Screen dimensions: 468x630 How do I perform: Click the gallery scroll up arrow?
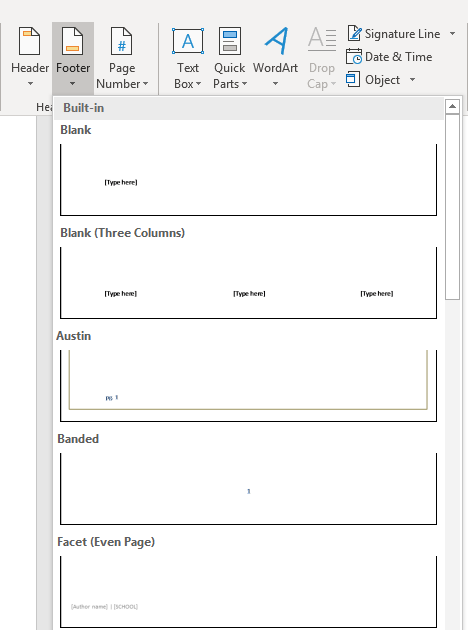(452, 106)
